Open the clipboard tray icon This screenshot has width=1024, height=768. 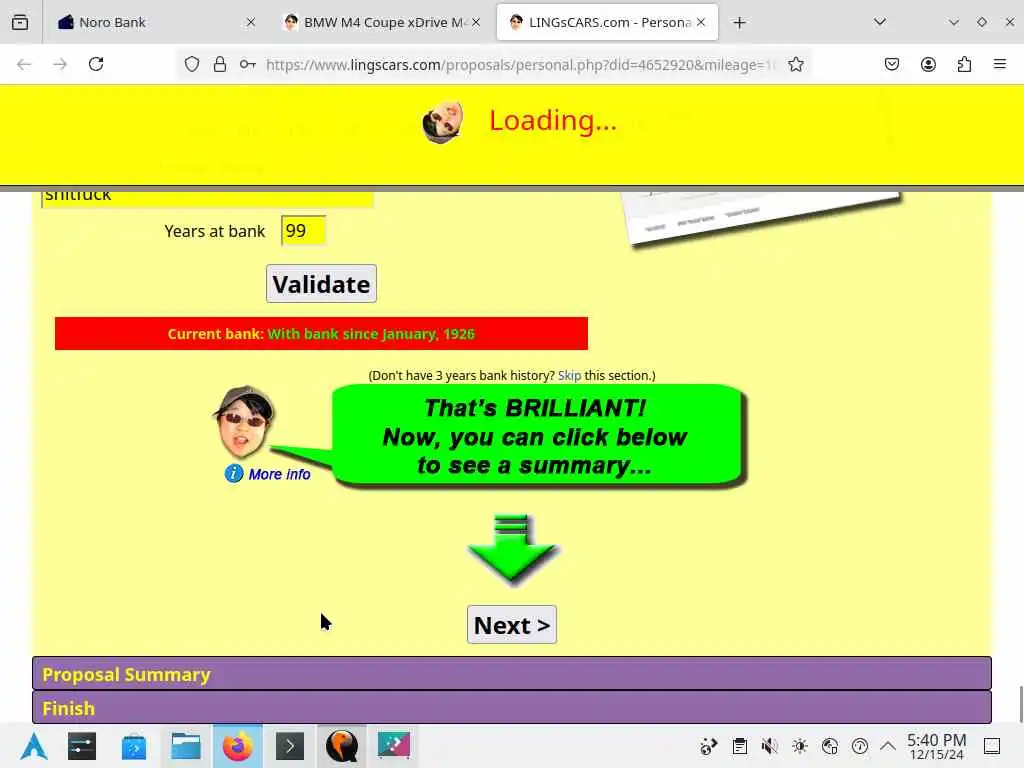(x=739, y=746)
